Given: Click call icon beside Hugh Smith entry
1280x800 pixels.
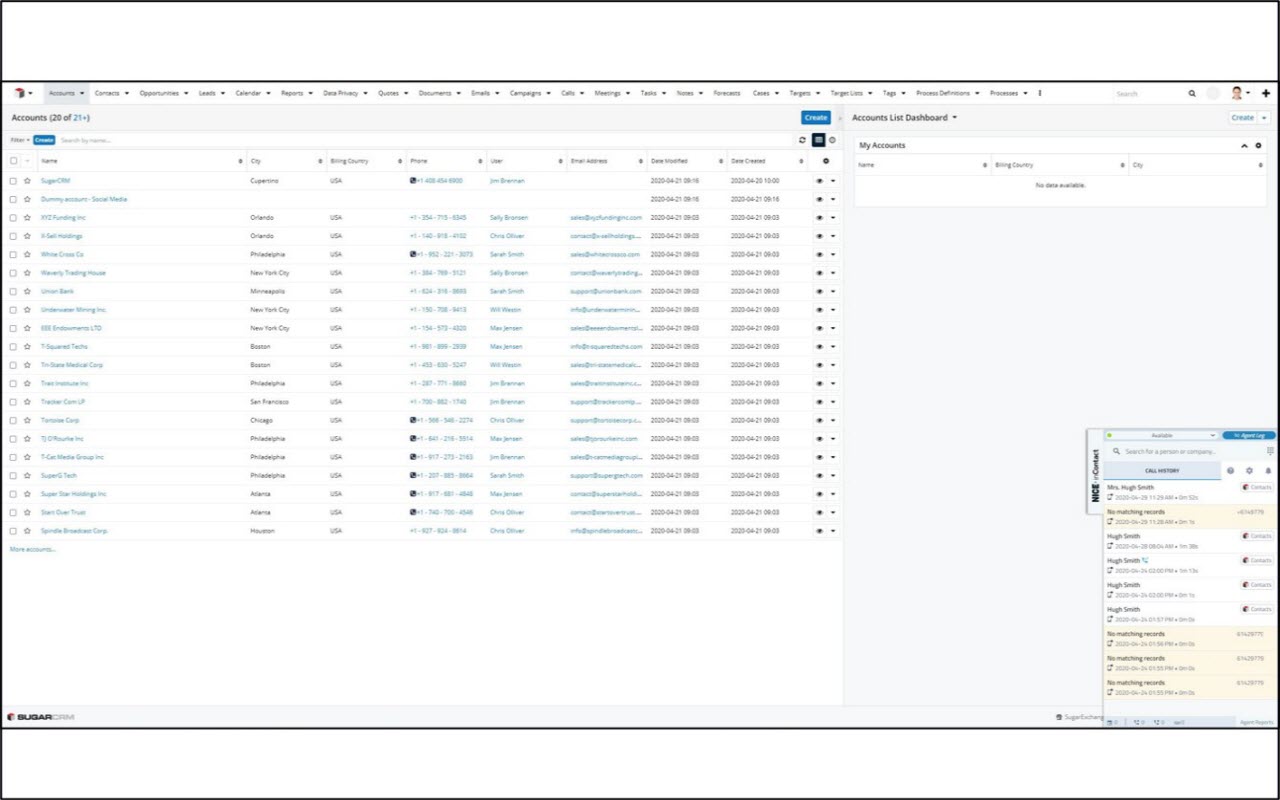Looking at the screenshot, I should [1145, 561].
